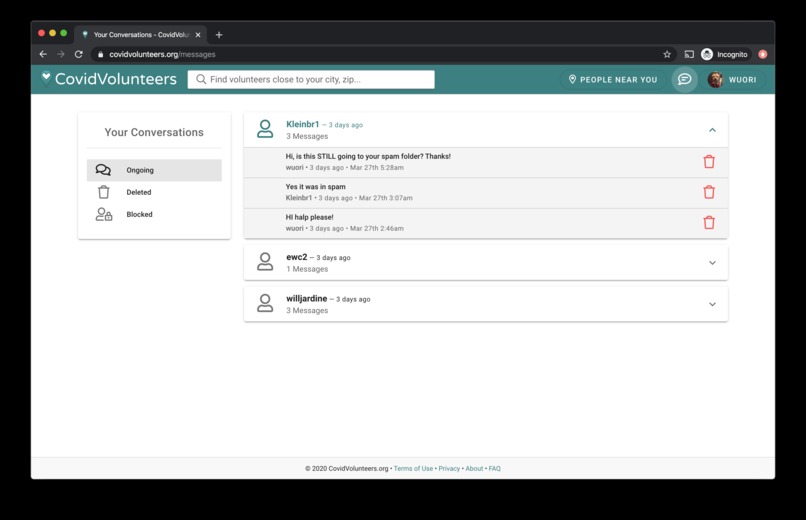Click the WUORI profile avatar
Image resolution: width=806 pixels, height=520 pixels.
click(x=715, y=80)
